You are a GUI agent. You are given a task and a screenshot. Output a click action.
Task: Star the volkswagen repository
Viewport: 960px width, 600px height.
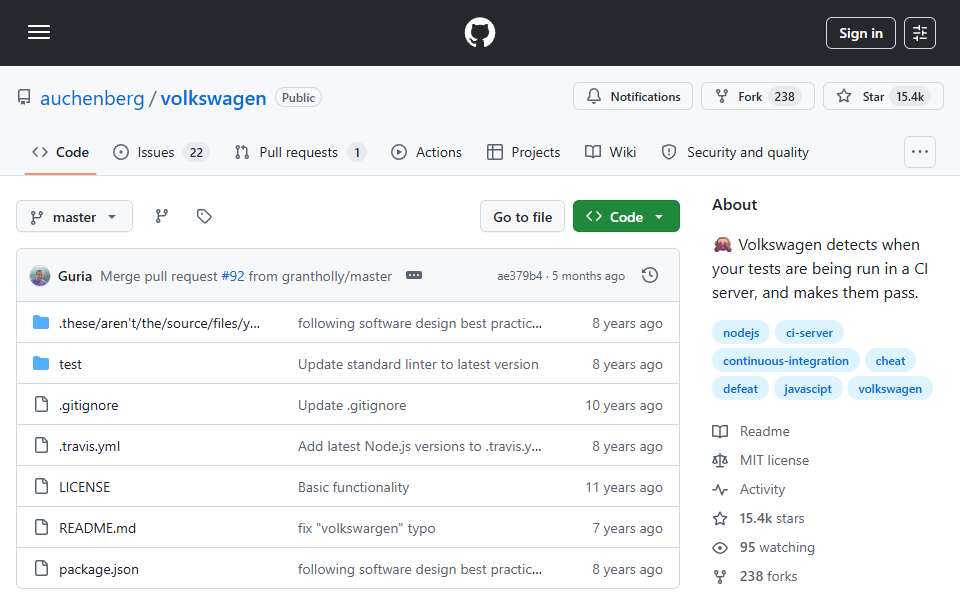tap(883, 97)
